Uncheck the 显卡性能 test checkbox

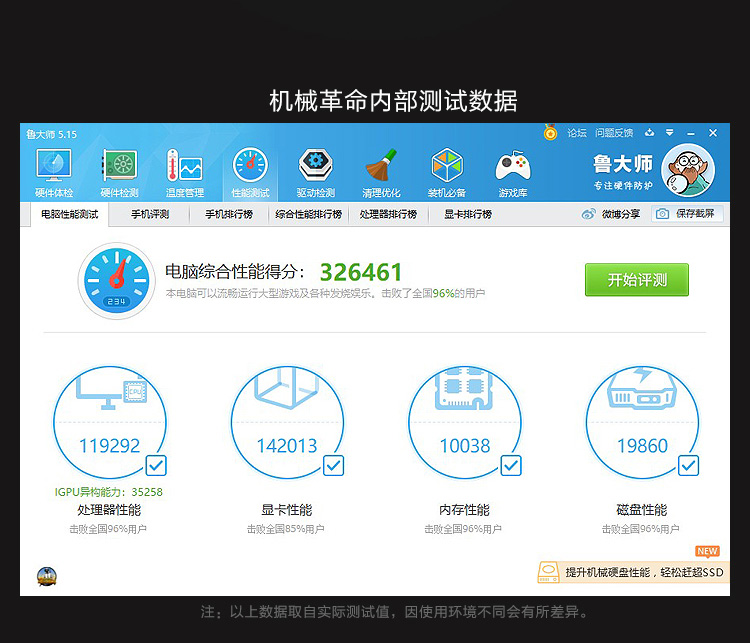click(333, 466)
